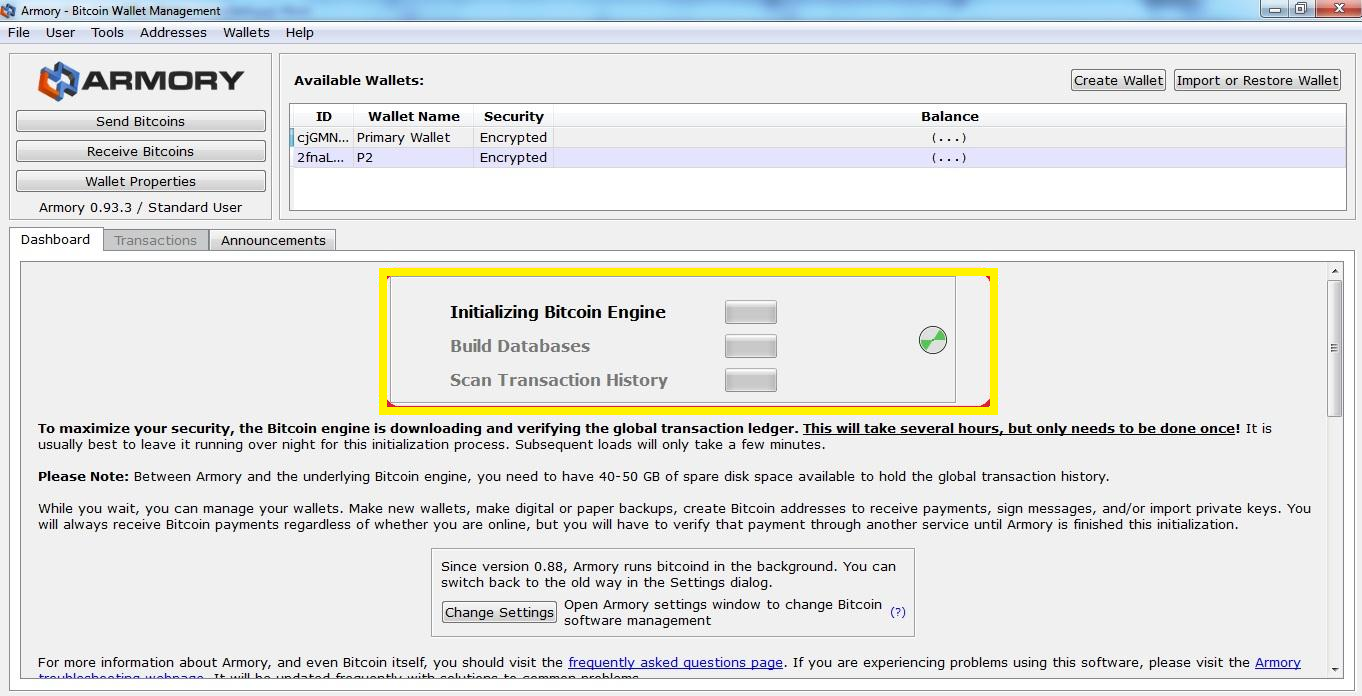1362x696 pixels.
Task: Select the P2 wallet row
Action: point(818,157)
